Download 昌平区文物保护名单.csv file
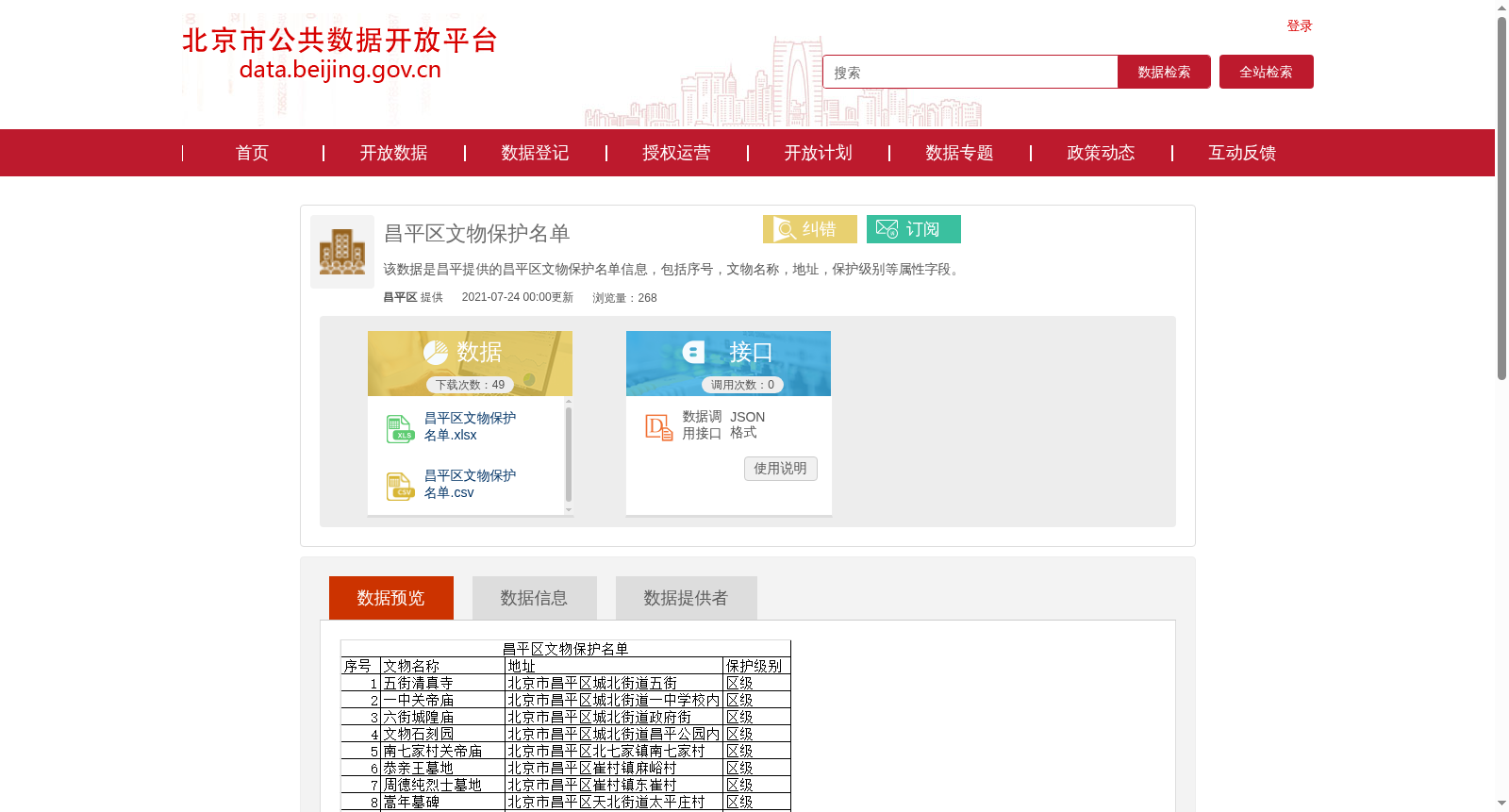 coord(470,484)
